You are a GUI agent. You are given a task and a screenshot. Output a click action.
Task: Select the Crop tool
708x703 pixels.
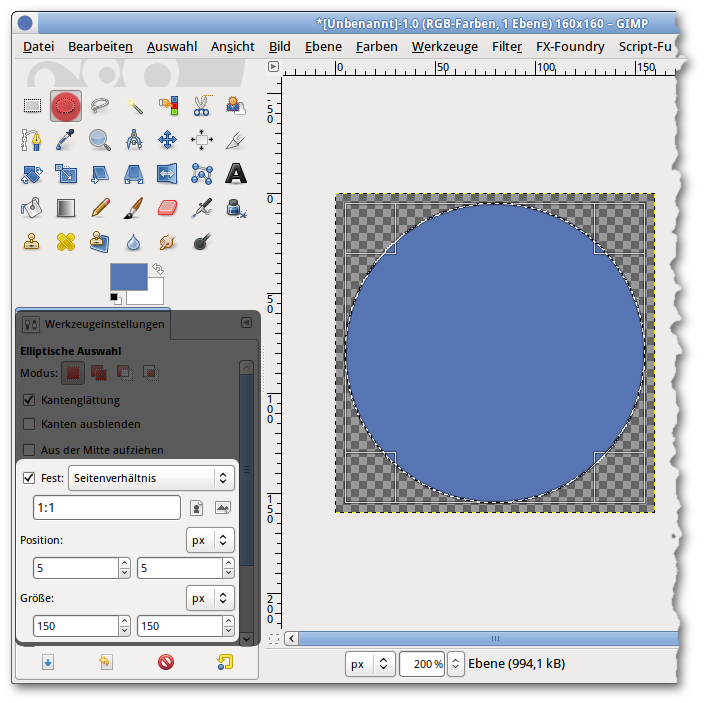coord(236,140)
